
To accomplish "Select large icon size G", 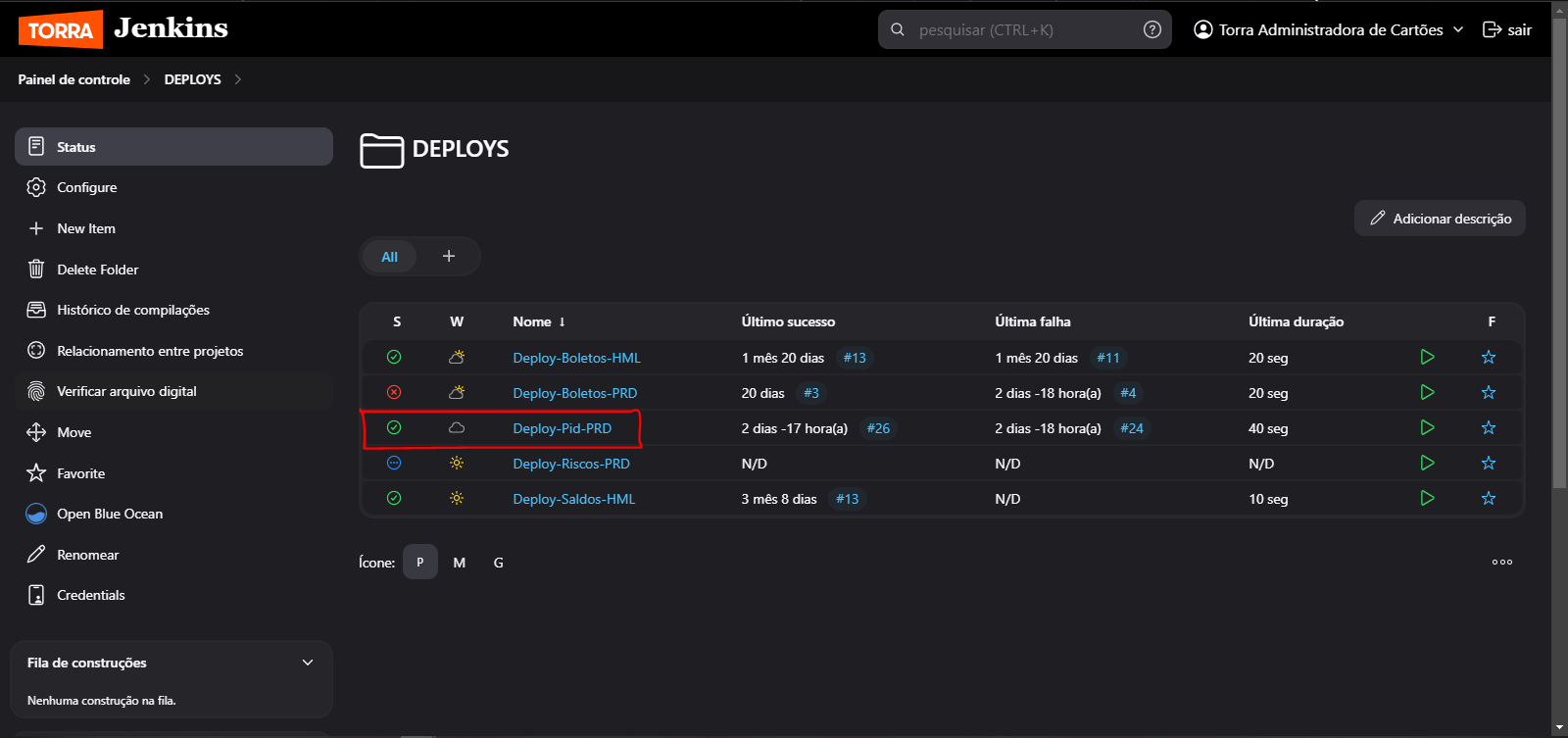I will (x=498, y=563).
